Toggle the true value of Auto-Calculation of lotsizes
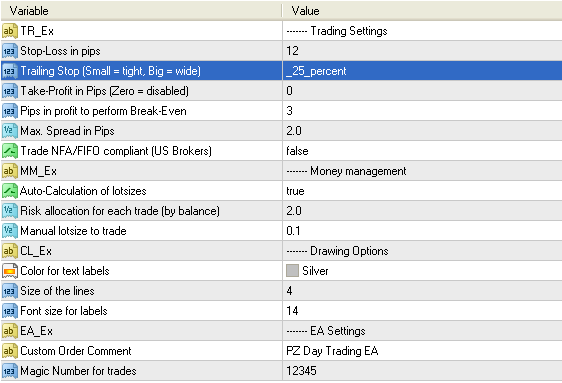Image resolution: width=562 pixels, height=383 pixels. [x=422, y=191]
